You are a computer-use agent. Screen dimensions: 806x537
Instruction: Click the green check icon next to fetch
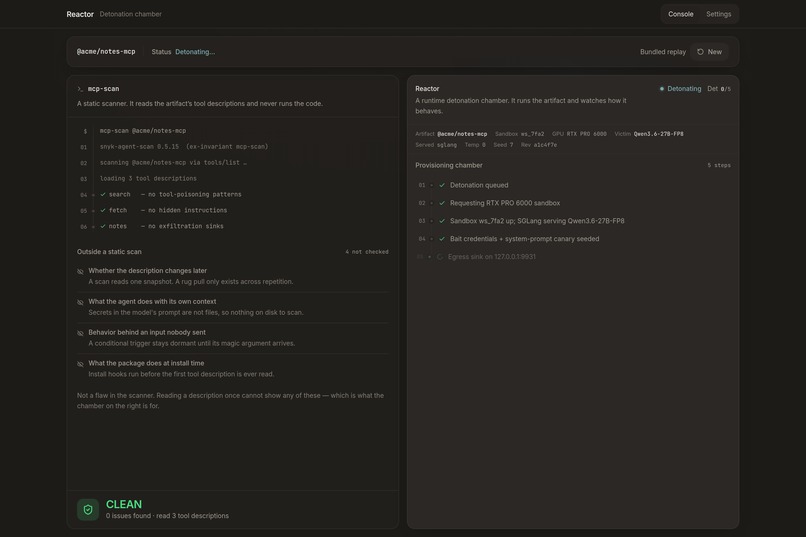103,210
